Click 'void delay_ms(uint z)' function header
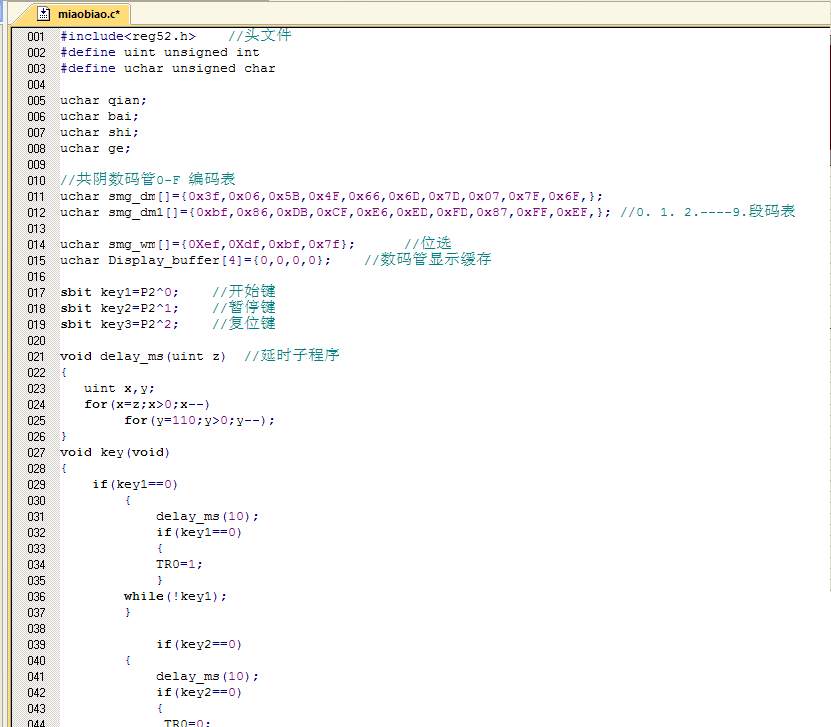Image resolution: width=831 pixels, height=727 pixels. pyautogui.click(x=143, y=357)
